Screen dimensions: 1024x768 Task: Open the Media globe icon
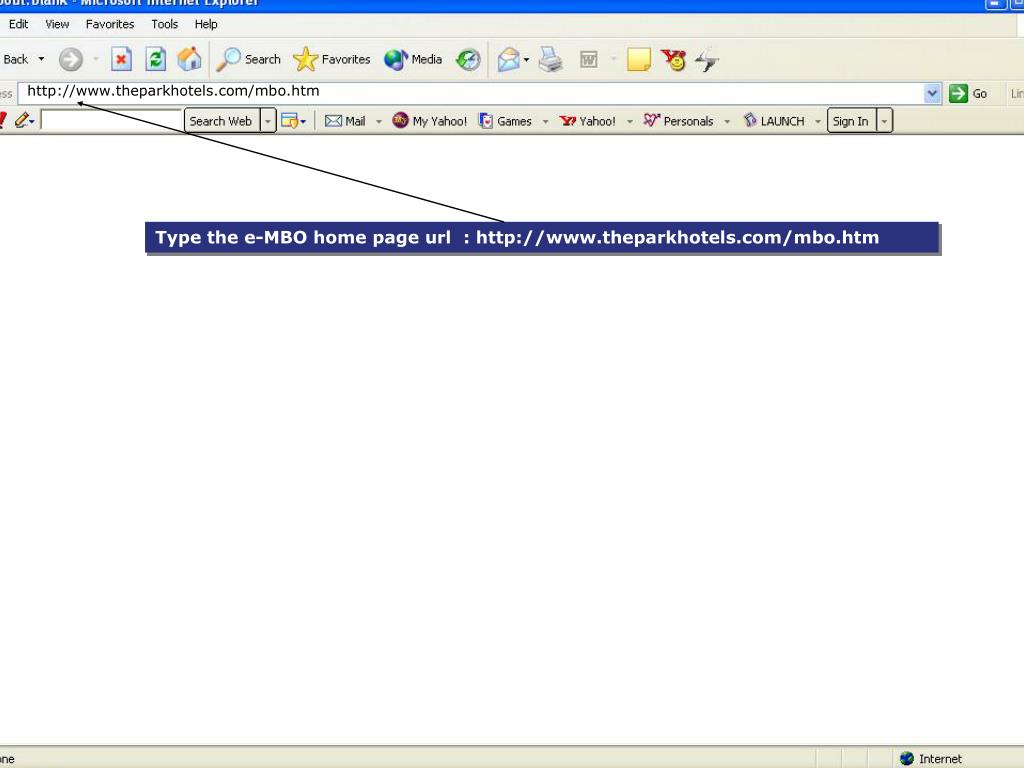[x=396, y=59]
